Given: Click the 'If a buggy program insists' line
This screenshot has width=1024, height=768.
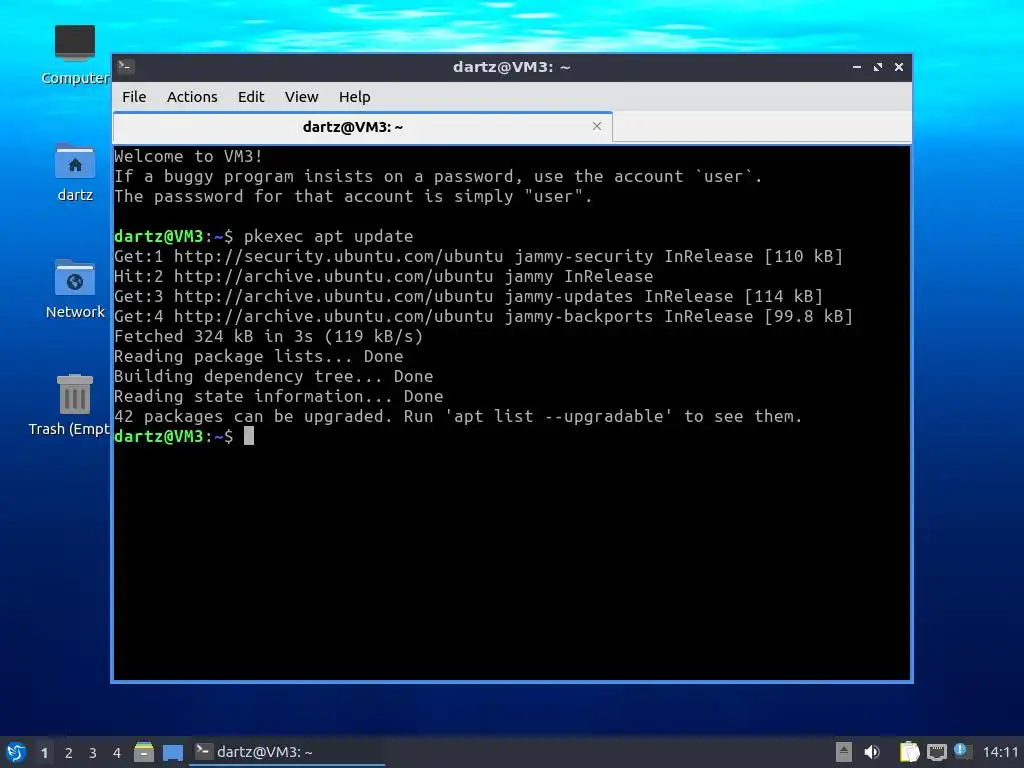Looking at the screenshot, I should (x=438, y=176).
